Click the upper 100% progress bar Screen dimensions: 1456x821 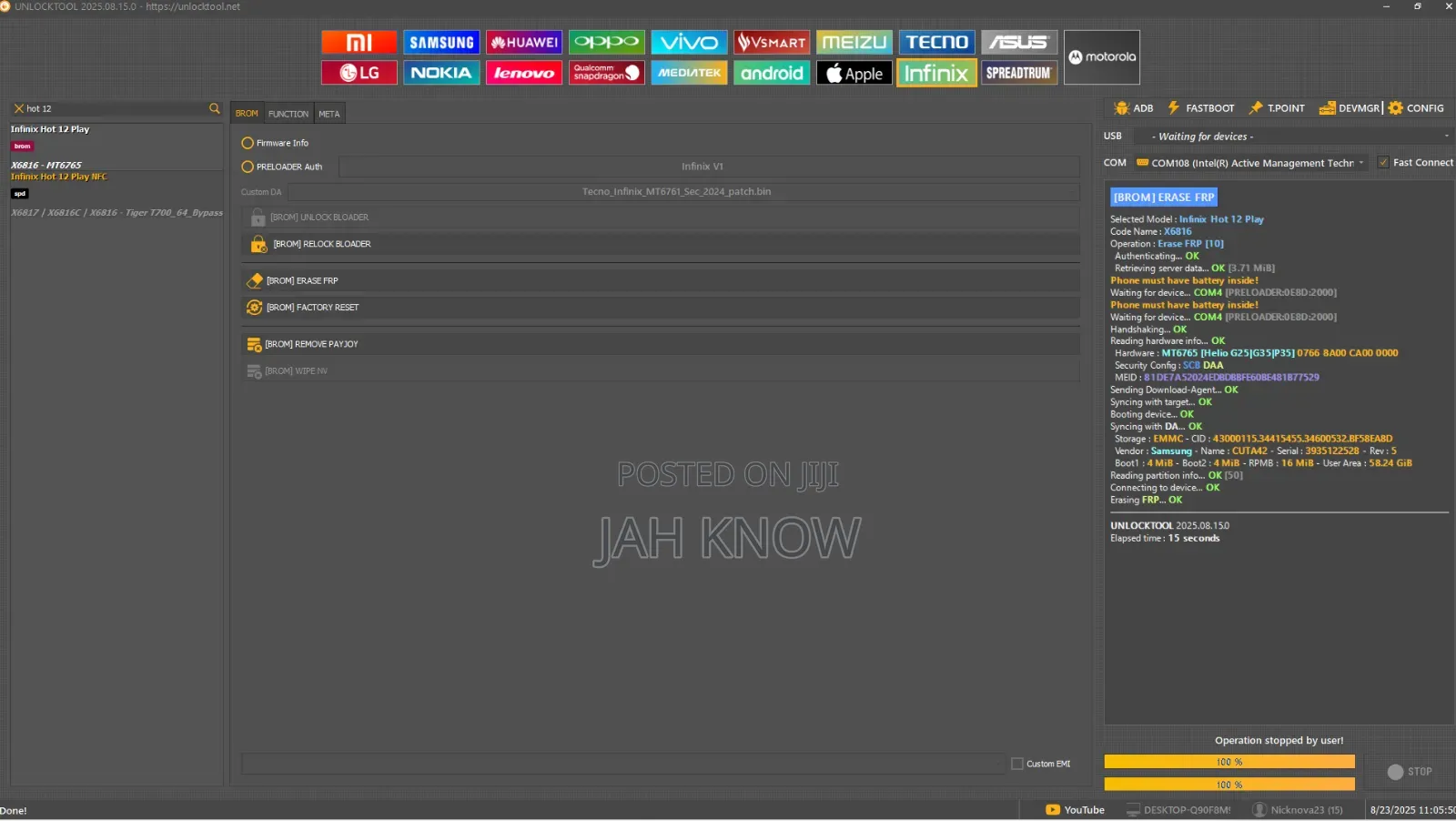1229,762
